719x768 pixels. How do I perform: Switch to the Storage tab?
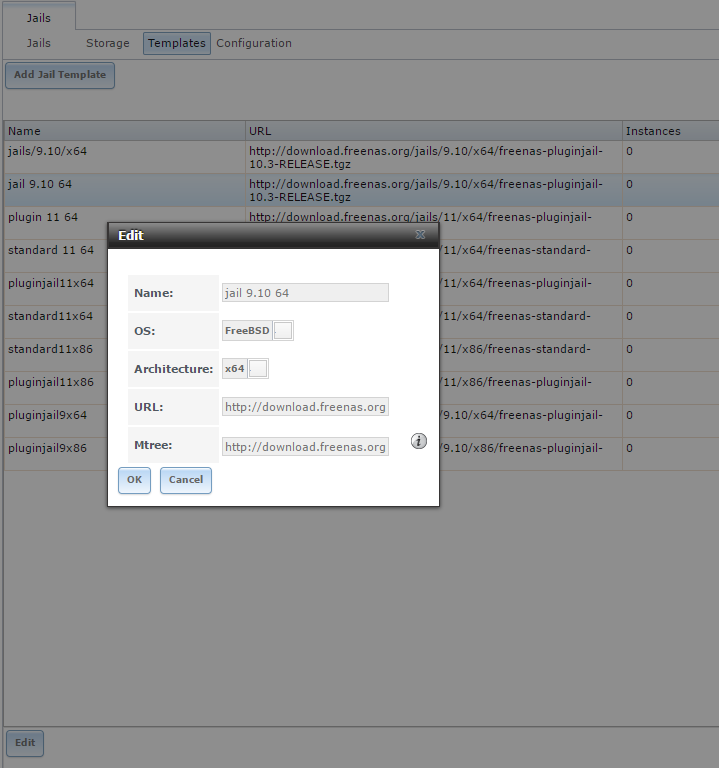coord(108,43)
